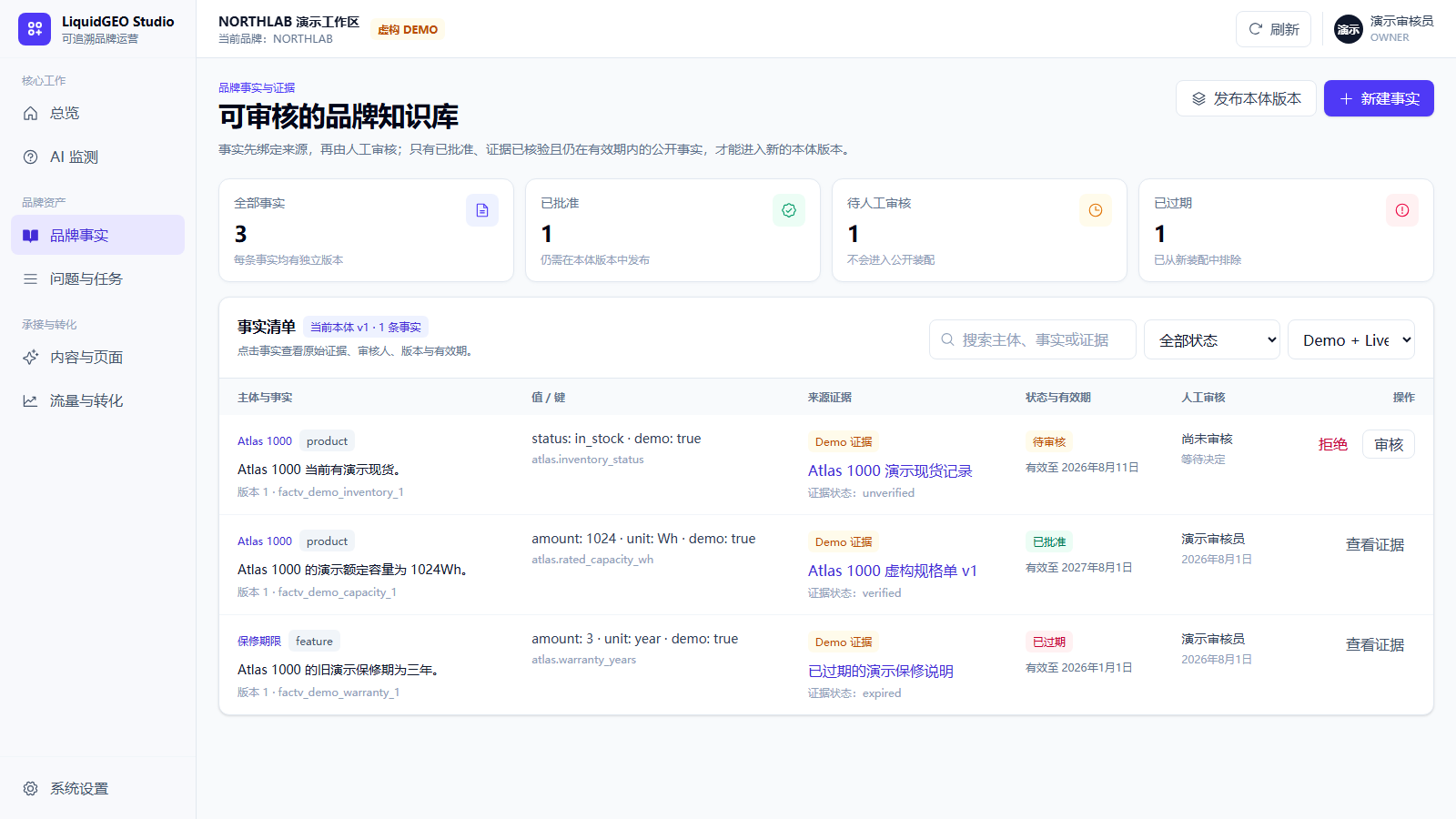This screenshot has height=819, width=1456.
Task: Click the atlas.rated_capacity_wh key
Action: coord(592,560)
